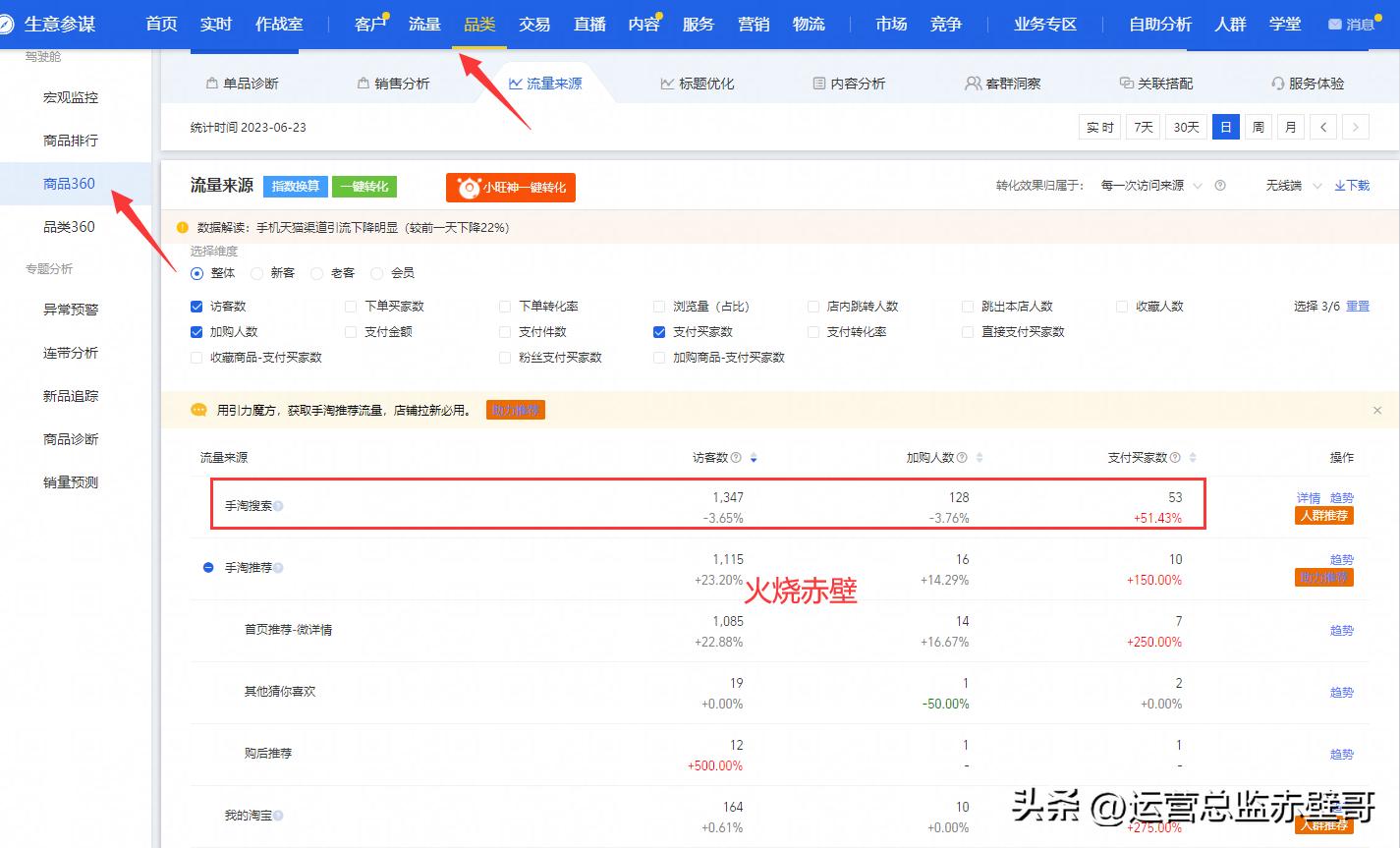Screen dimensions: 1400x848
Task: Switch to the 客群洞察 tab
Action: pos(1003,84)
